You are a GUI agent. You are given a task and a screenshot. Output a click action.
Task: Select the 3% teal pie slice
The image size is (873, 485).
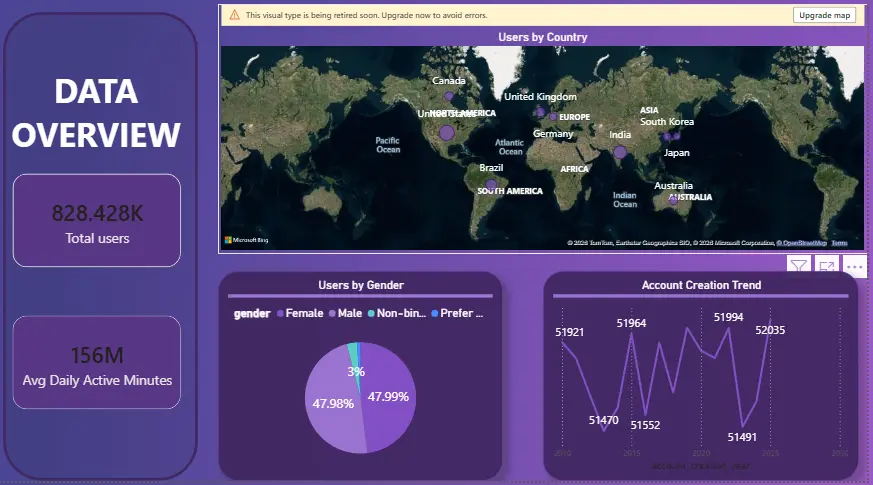point(352,356)
